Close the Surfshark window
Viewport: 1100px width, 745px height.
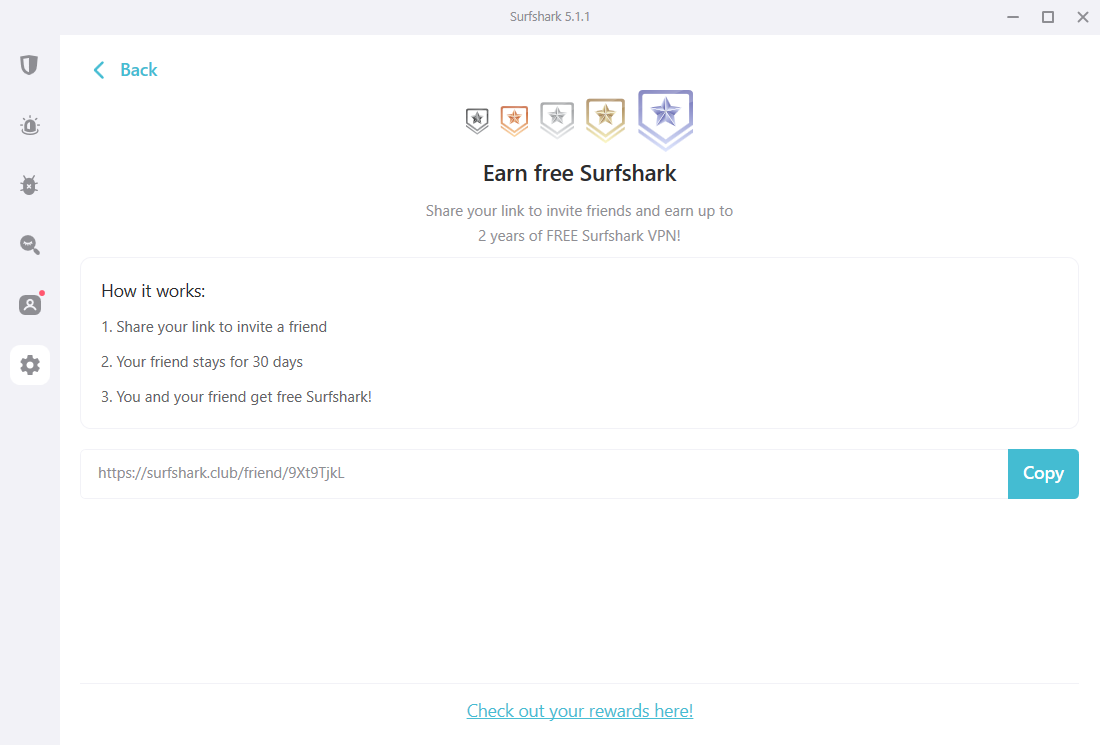click(1082, 17)
